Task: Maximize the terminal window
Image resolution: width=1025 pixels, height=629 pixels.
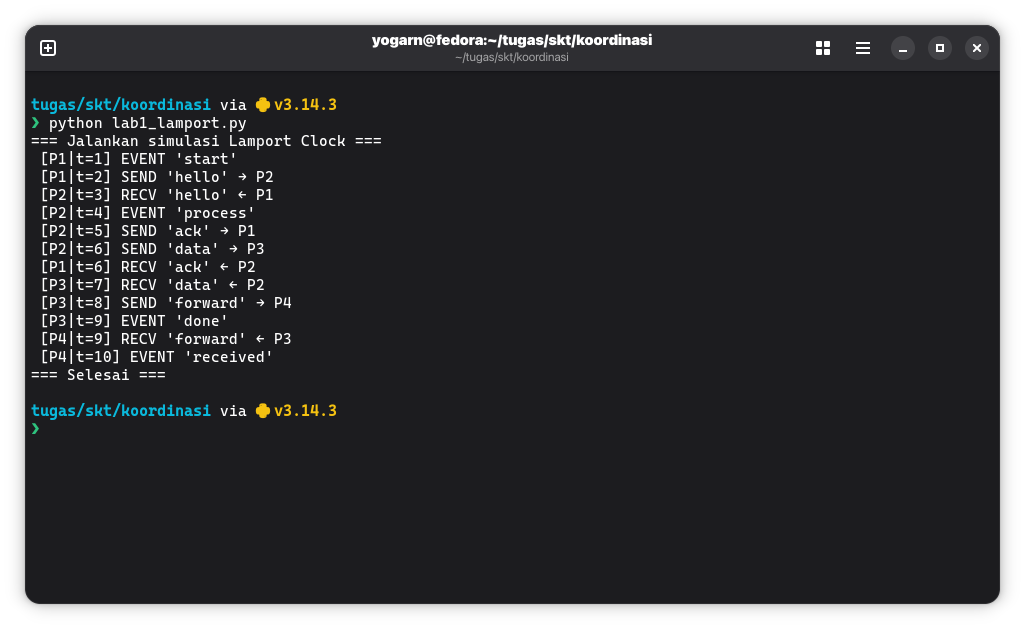Action: click(940, 48)
